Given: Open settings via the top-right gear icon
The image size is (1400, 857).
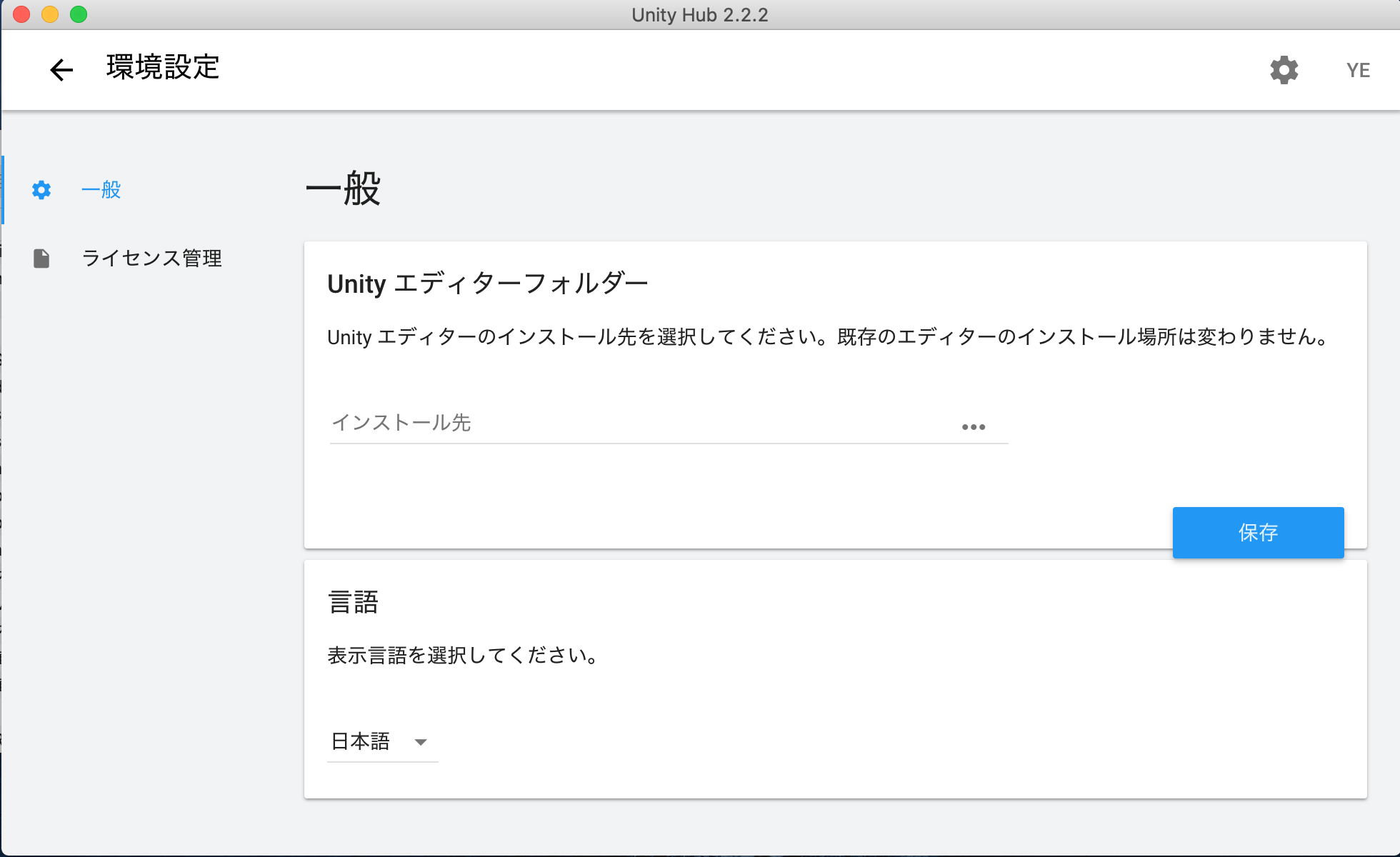Looking at the screenshot, I should click(1284, 70).
